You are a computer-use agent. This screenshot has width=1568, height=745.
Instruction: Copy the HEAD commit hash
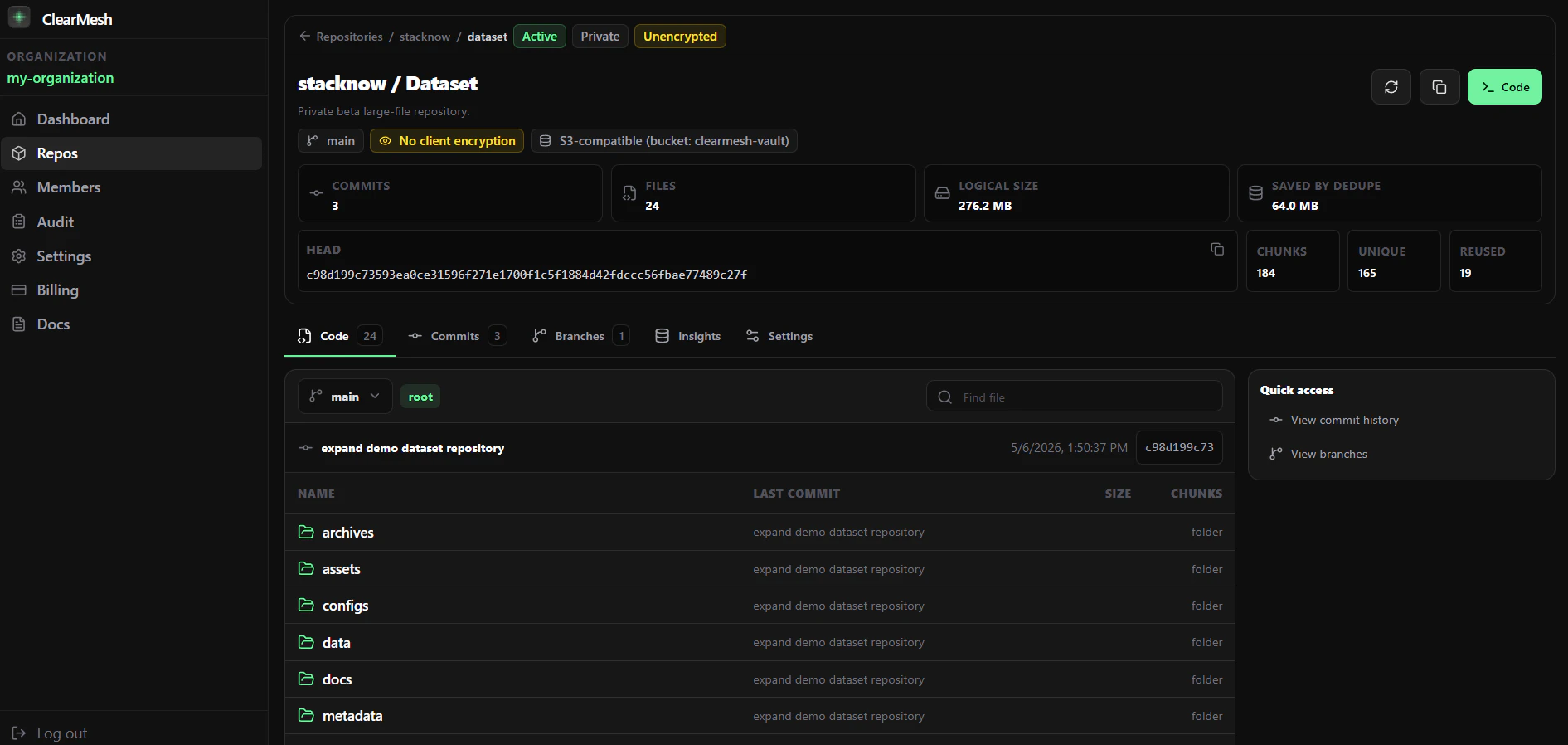click(x=1217, y=250)
